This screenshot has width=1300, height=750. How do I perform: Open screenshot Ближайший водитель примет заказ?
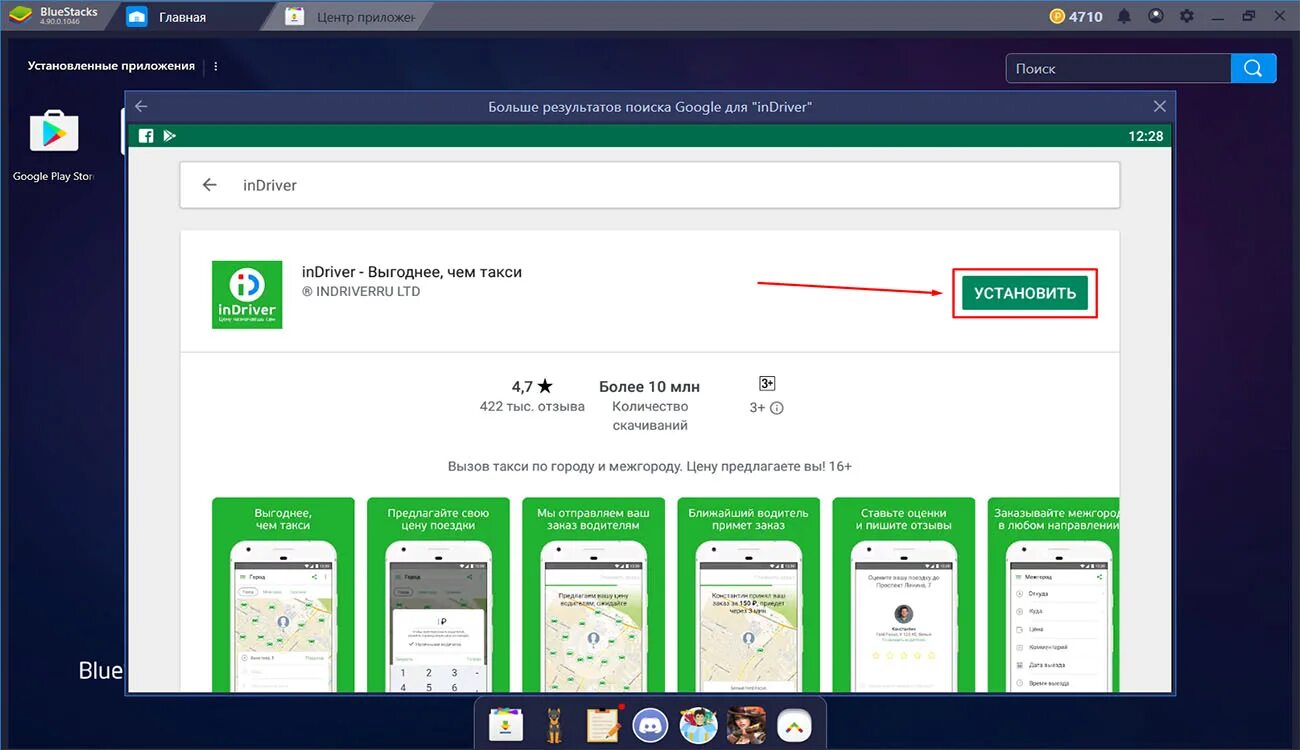pos(749,594)
